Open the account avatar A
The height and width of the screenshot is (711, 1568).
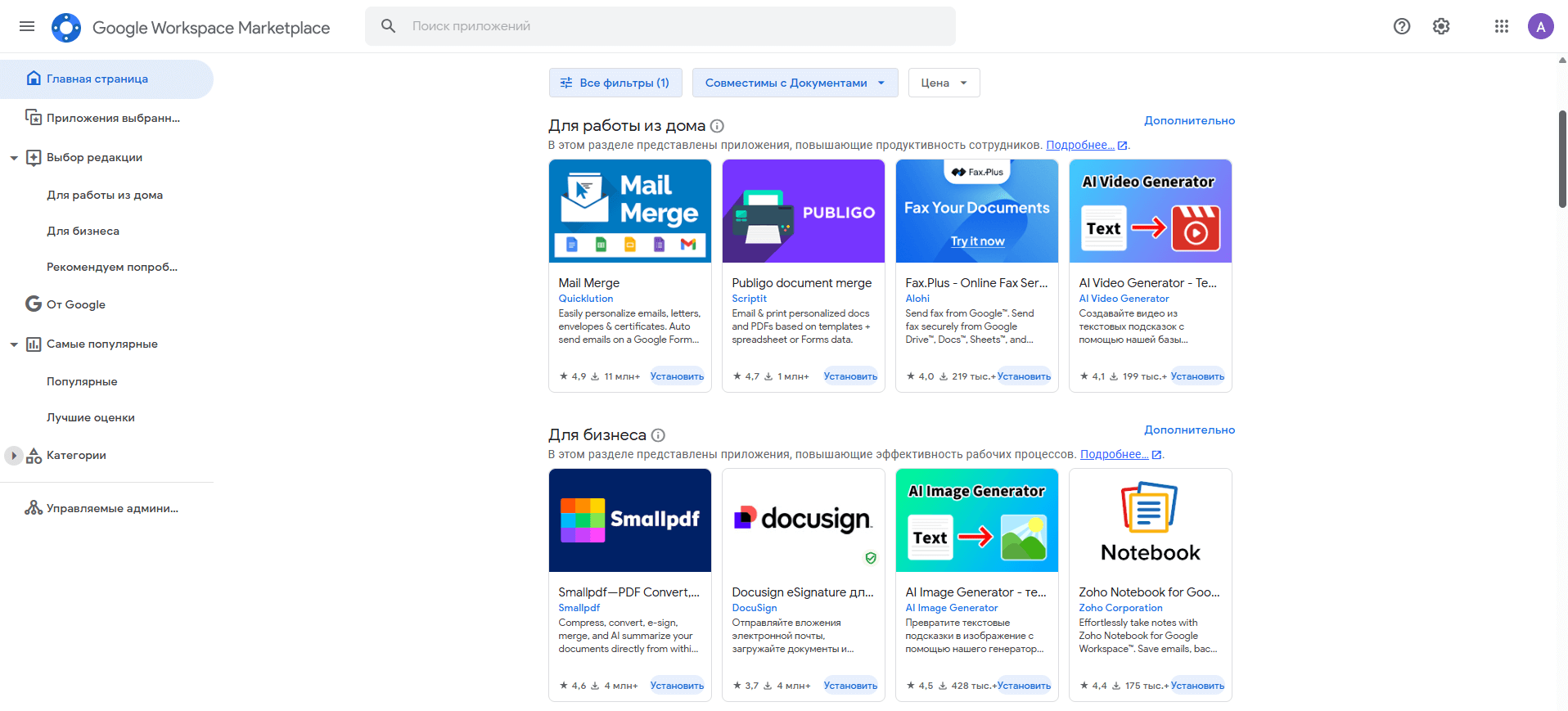(x=1541, y=26)
